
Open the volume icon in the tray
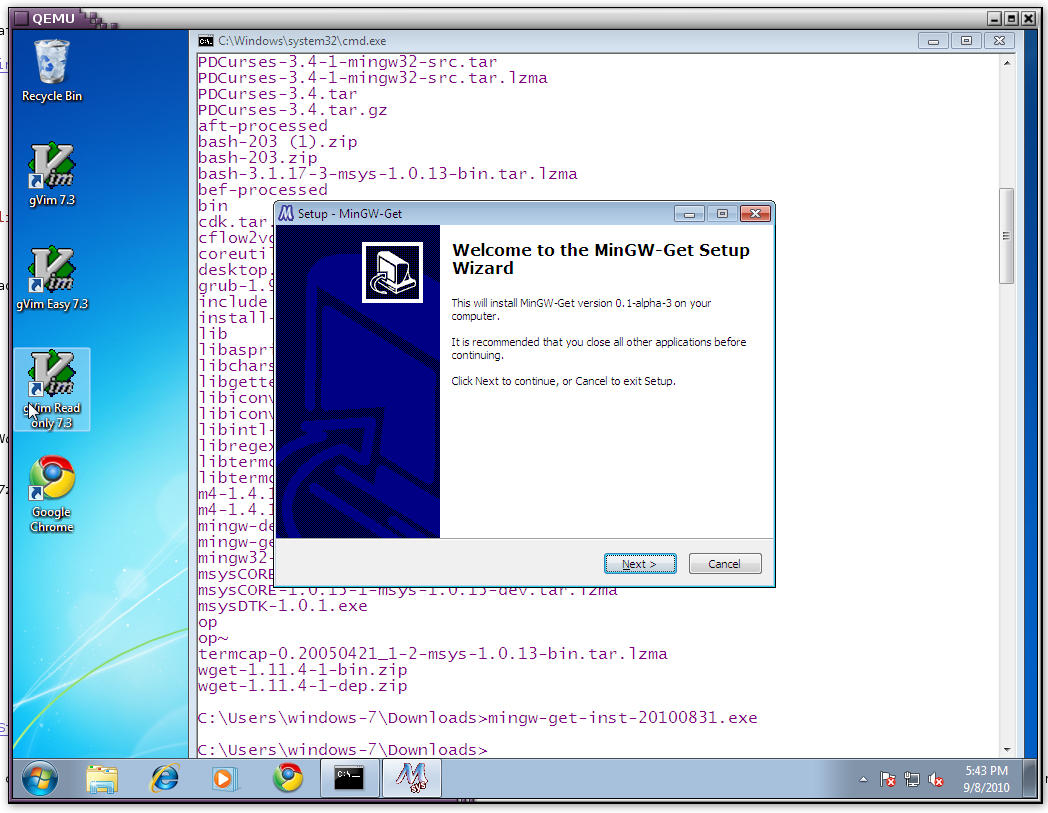point(937,779)
